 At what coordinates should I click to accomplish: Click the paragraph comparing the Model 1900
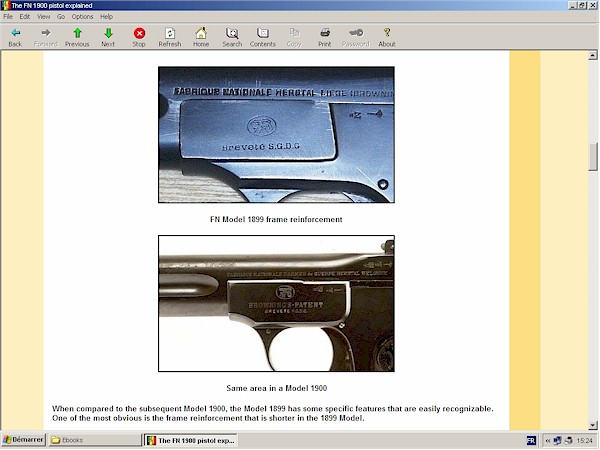(x=273, y=413)
